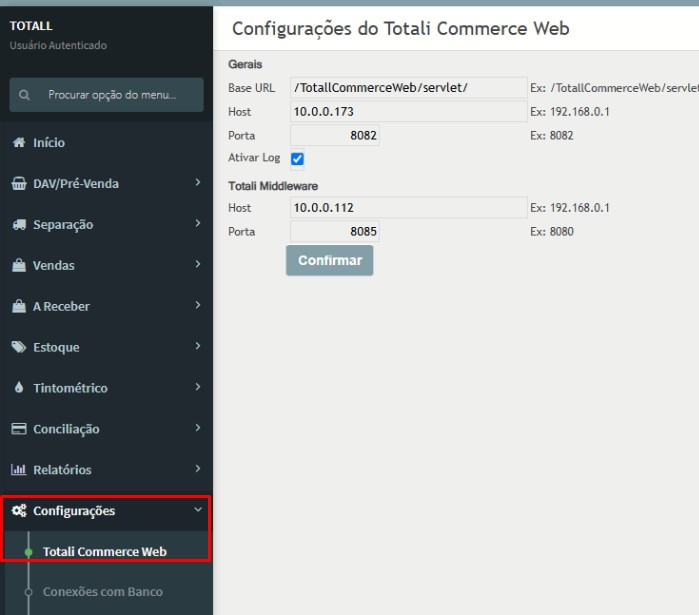Toggle the Ativar Log checkbox
The width and height of the screenshot is (699, 615).
coord(297,159)
